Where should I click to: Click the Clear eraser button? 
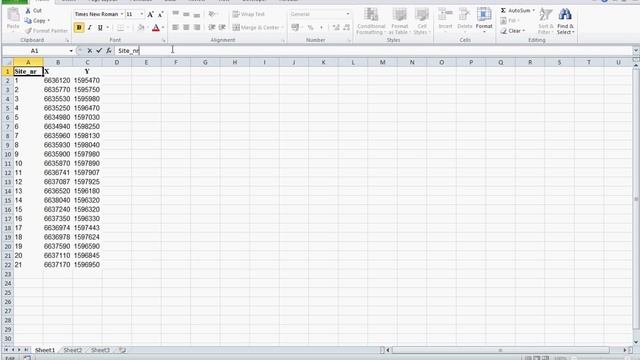coord(512,31)
